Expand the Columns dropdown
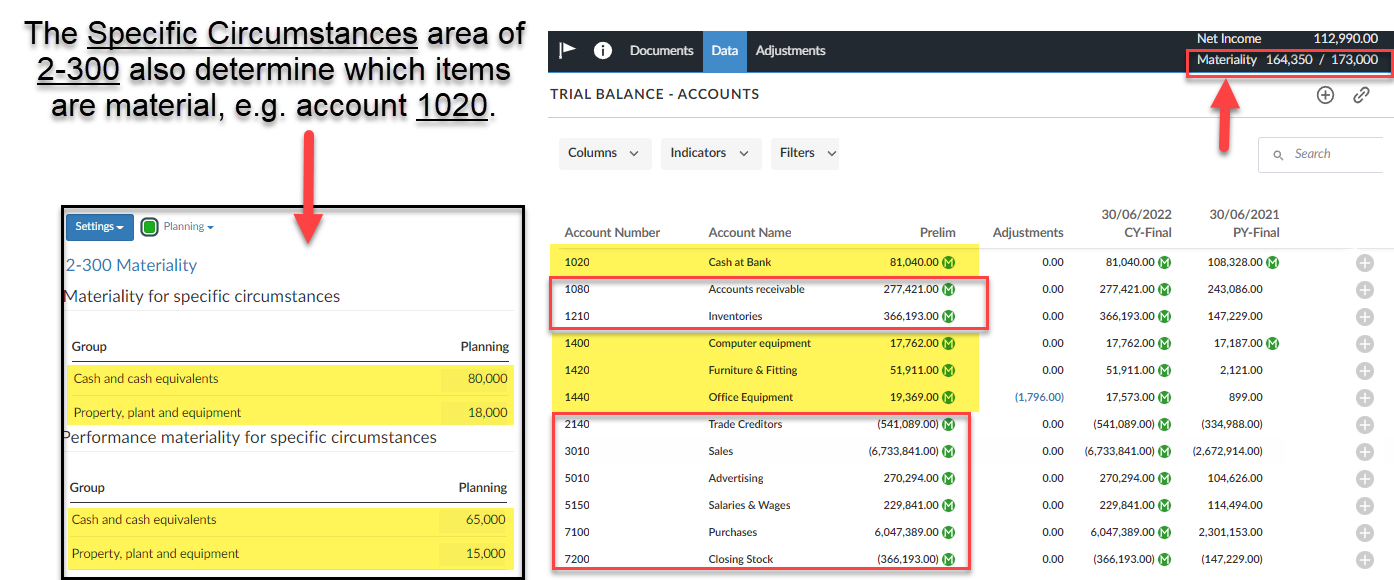1394x580 pixels. [604, 153]
